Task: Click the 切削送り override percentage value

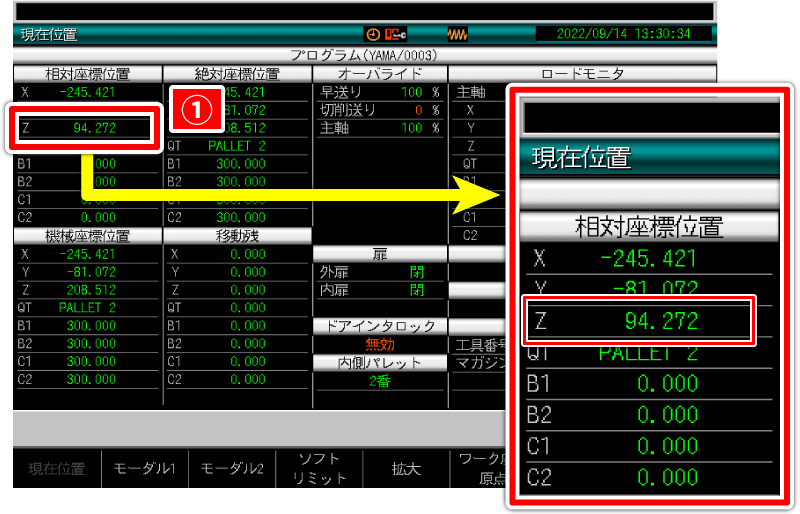Action: pyautogui.click(x=418, y=110)
